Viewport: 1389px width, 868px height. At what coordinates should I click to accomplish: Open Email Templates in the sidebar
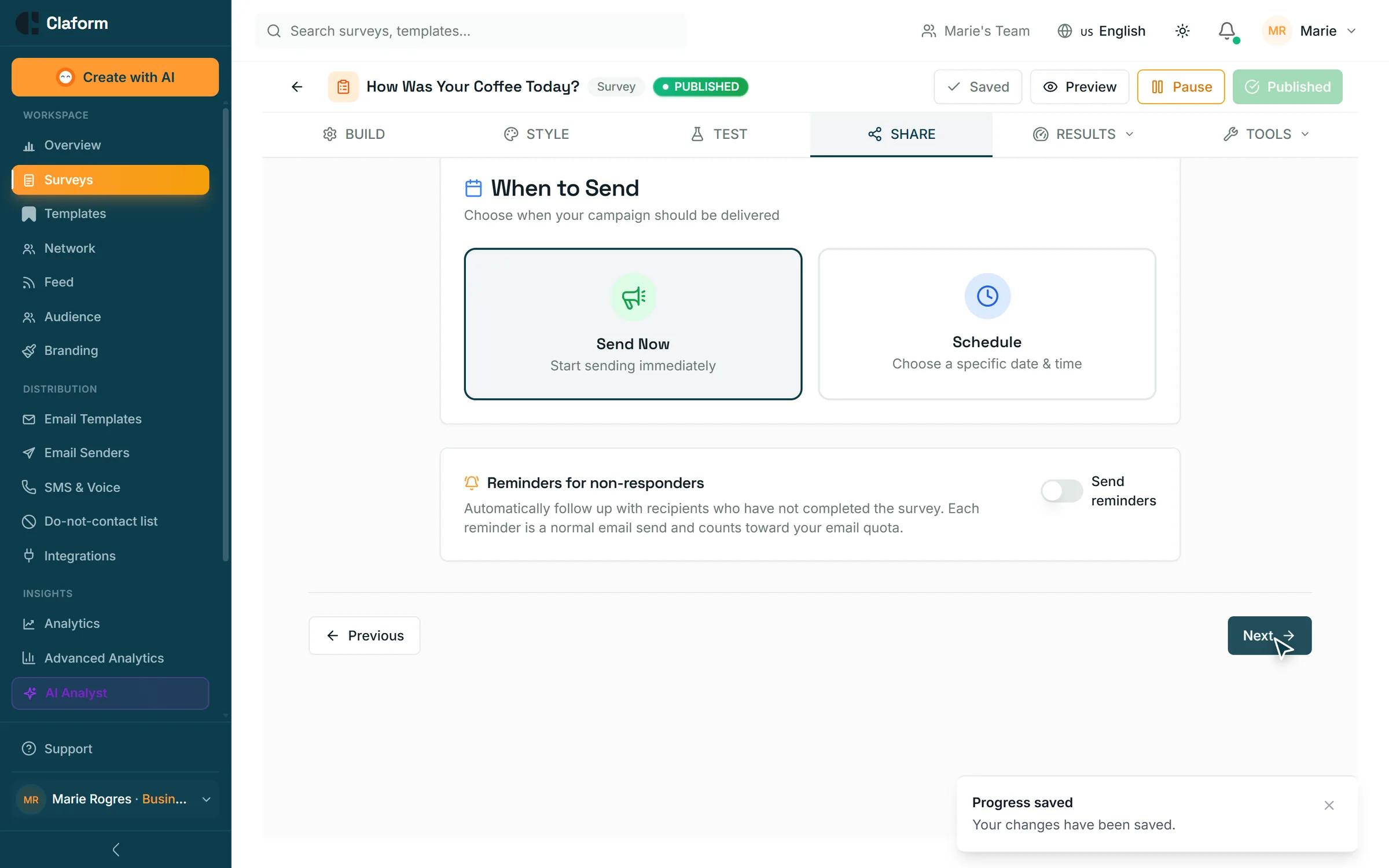[x=110, y=419]
